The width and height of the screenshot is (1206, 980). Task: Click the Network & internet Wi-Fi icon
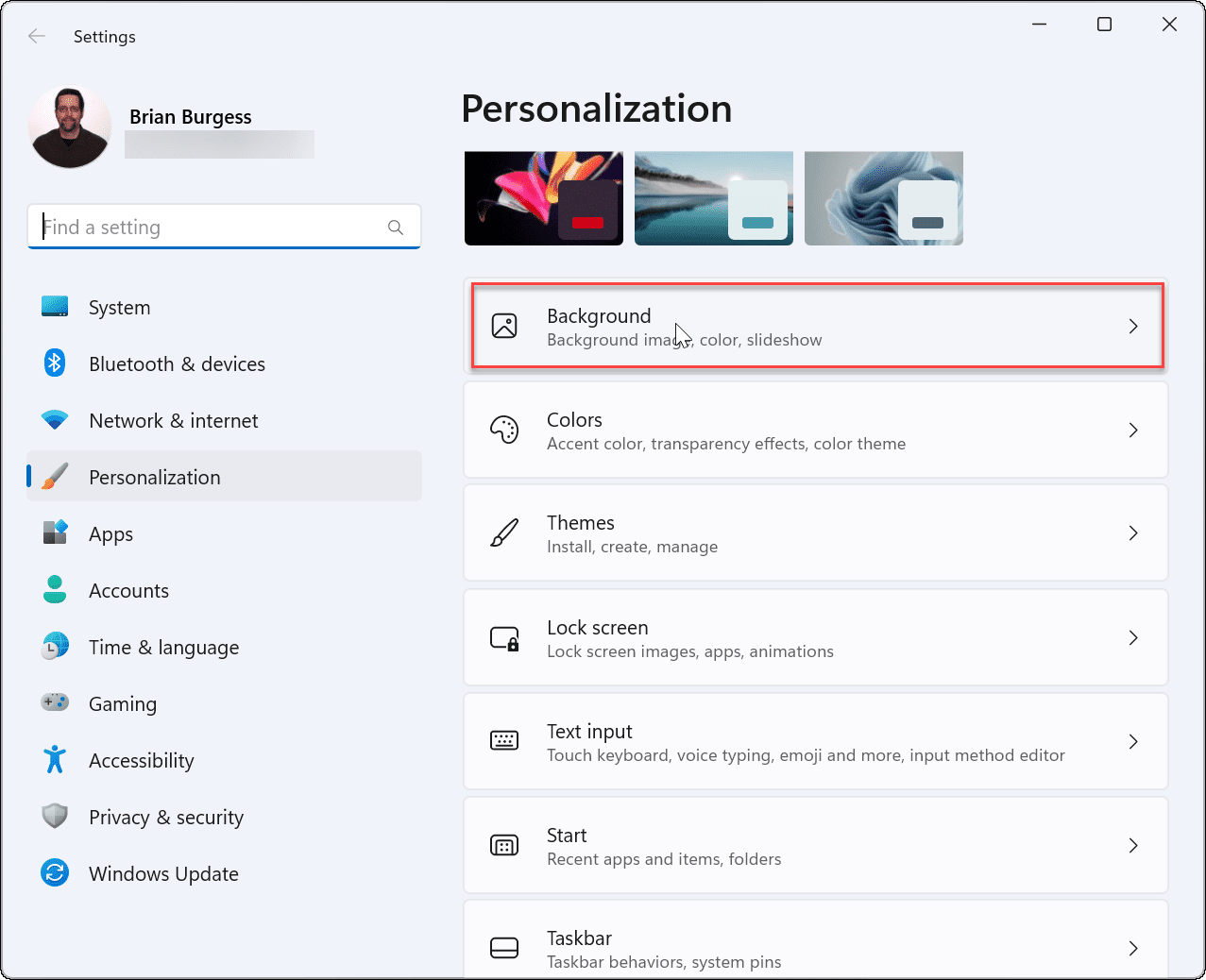(x=55, y=419)
